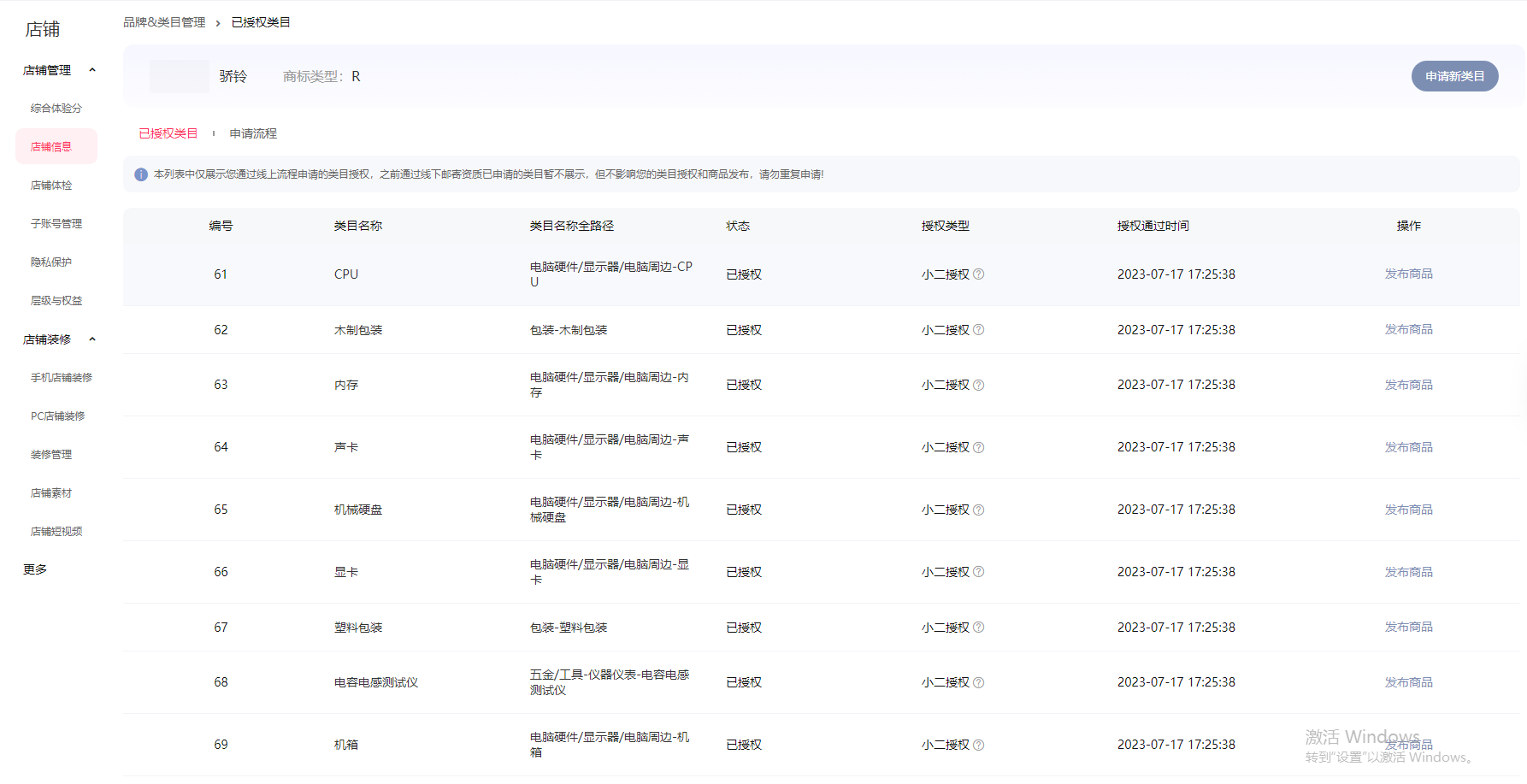
Task: Click help icon beside 小二授权 in 声卡 row
Action: [979, 448]
